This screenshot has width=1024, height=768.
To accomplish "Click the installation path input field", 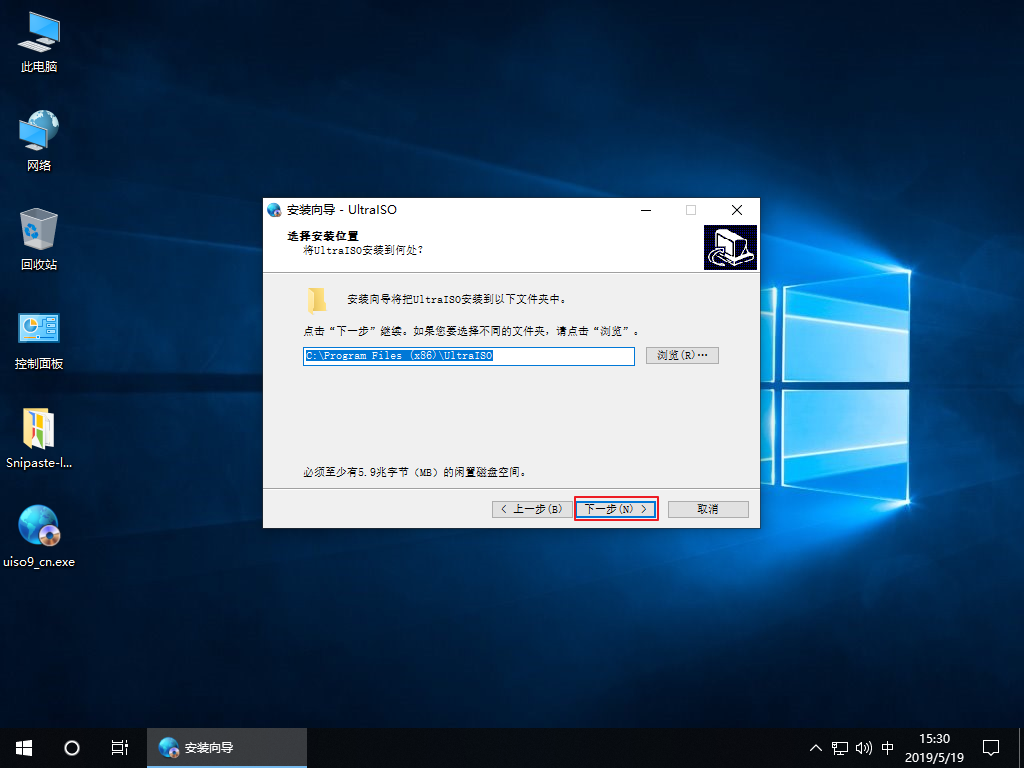I will coord(468,355).
